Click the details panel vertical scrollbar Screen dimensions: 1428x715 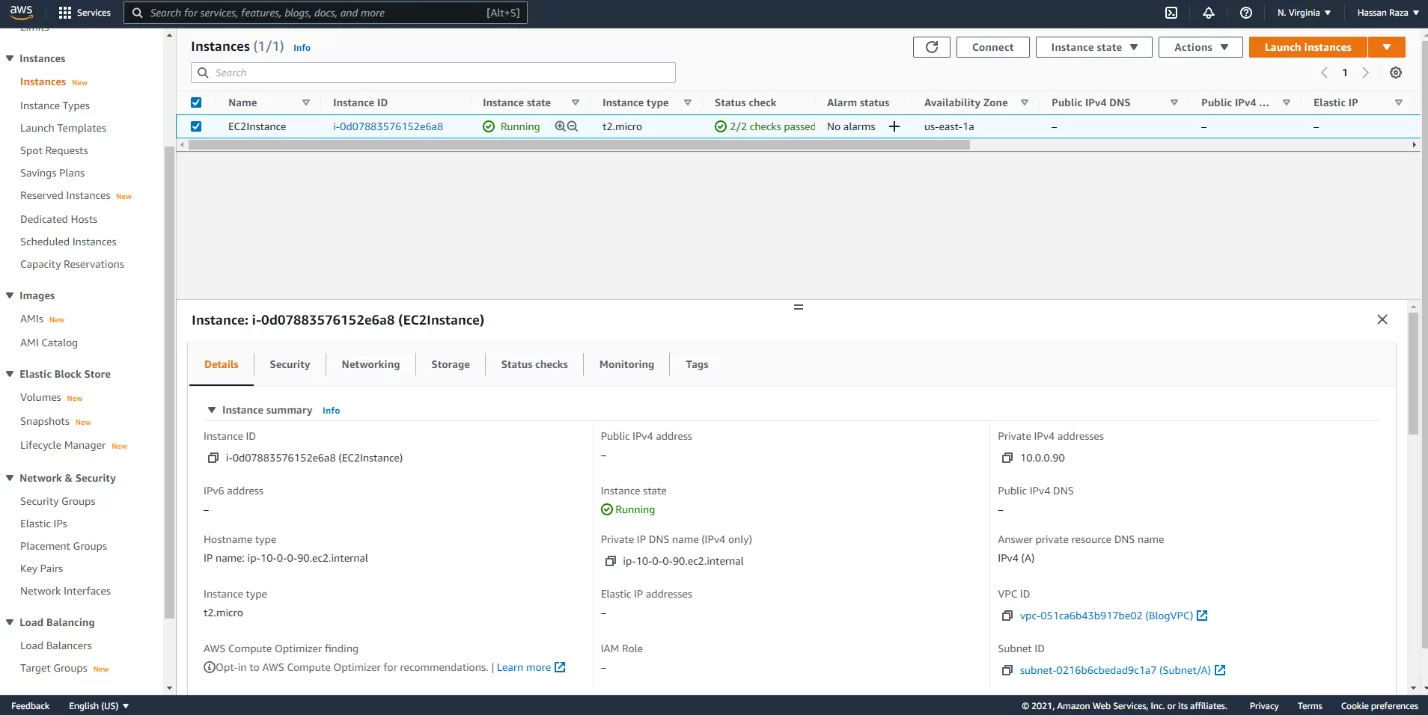point(1413,373)
